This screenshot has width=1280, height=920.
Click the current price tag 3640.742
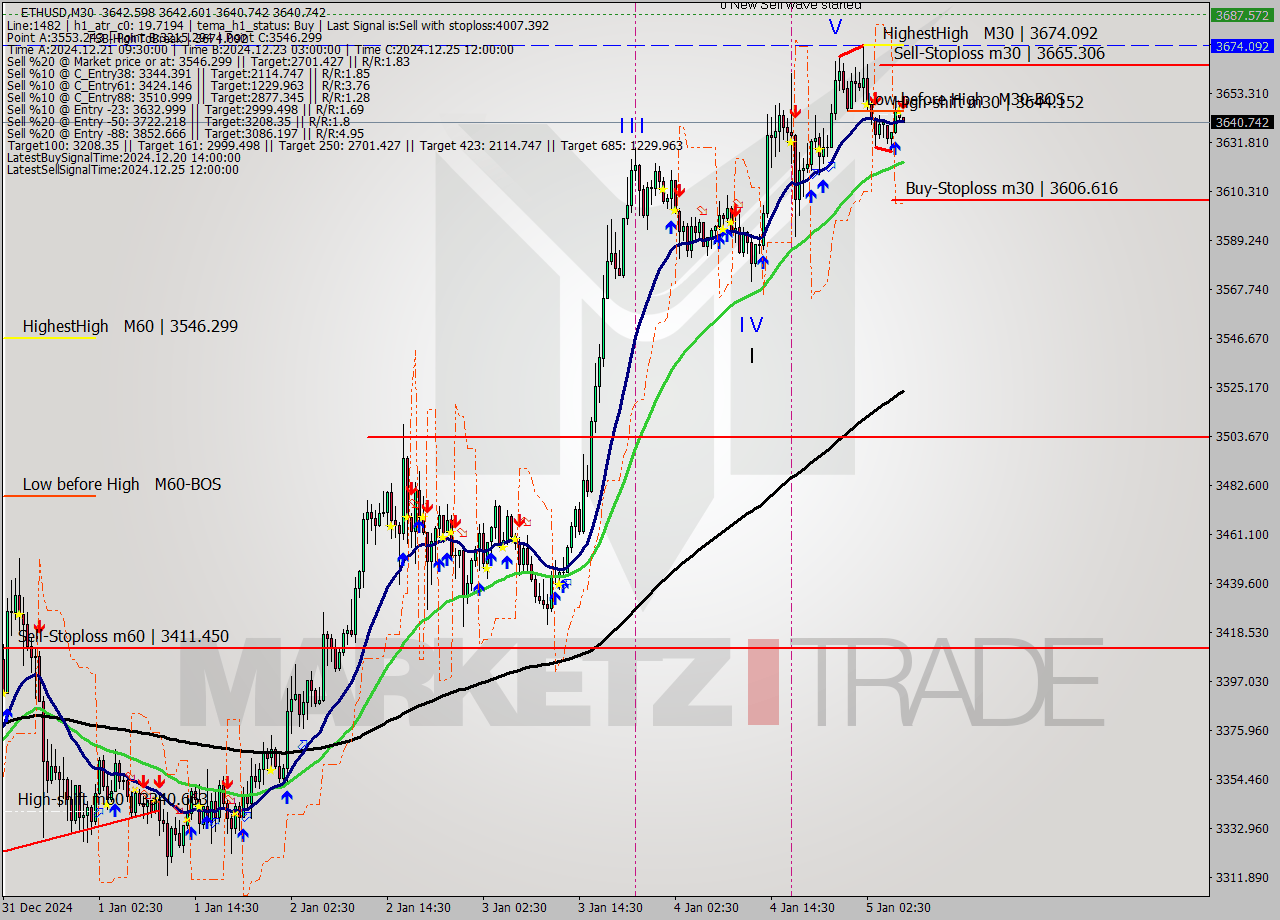tap(1241, 122)
